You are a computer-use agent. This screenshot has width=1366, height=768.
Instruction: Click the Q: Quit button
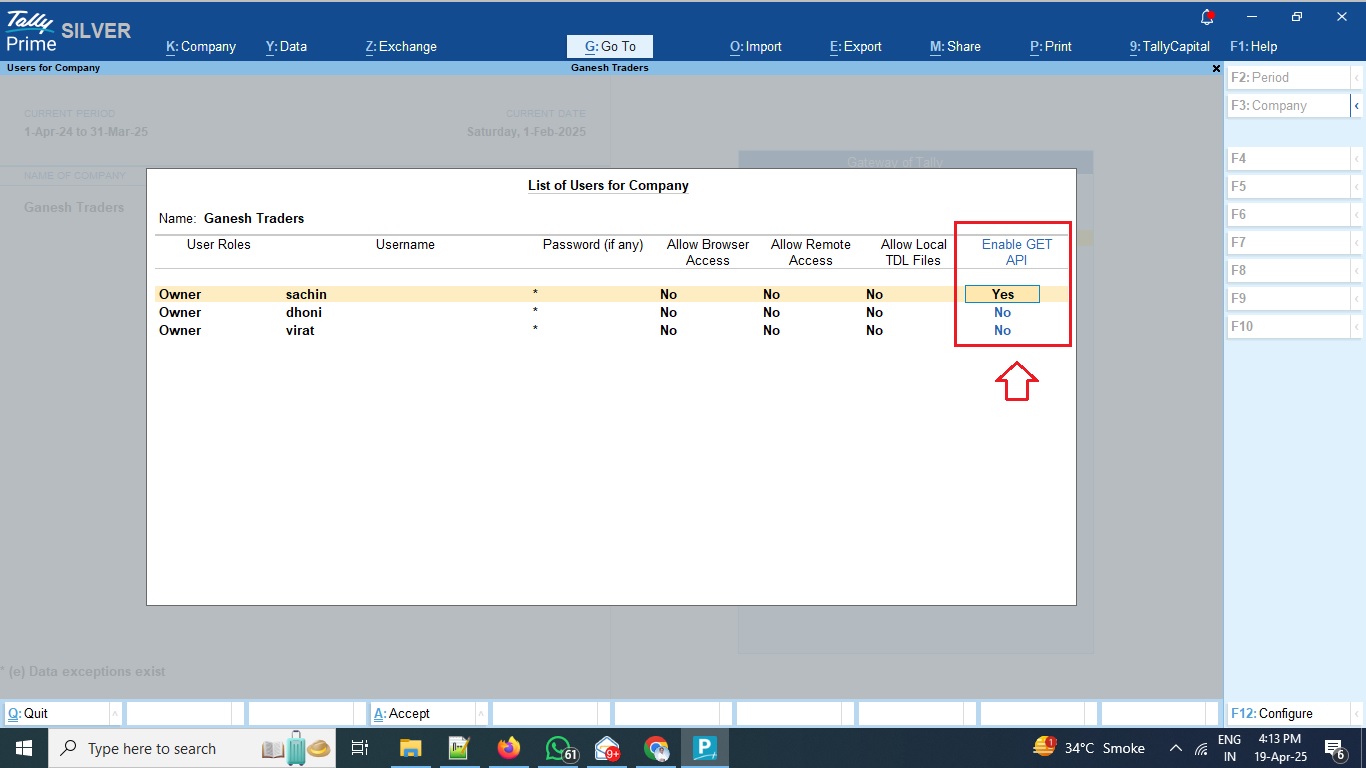[x=56, y=714]
